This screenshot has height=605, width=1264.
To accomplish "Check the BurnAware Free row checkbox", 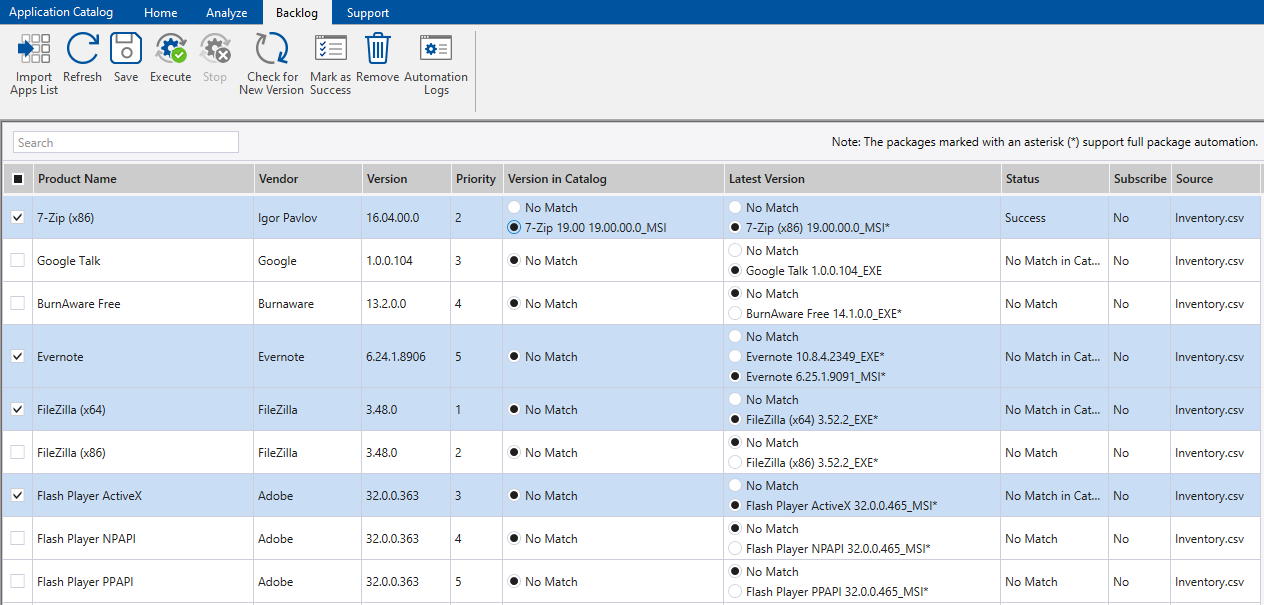I will pyautogui.click(x=18, y=303).
